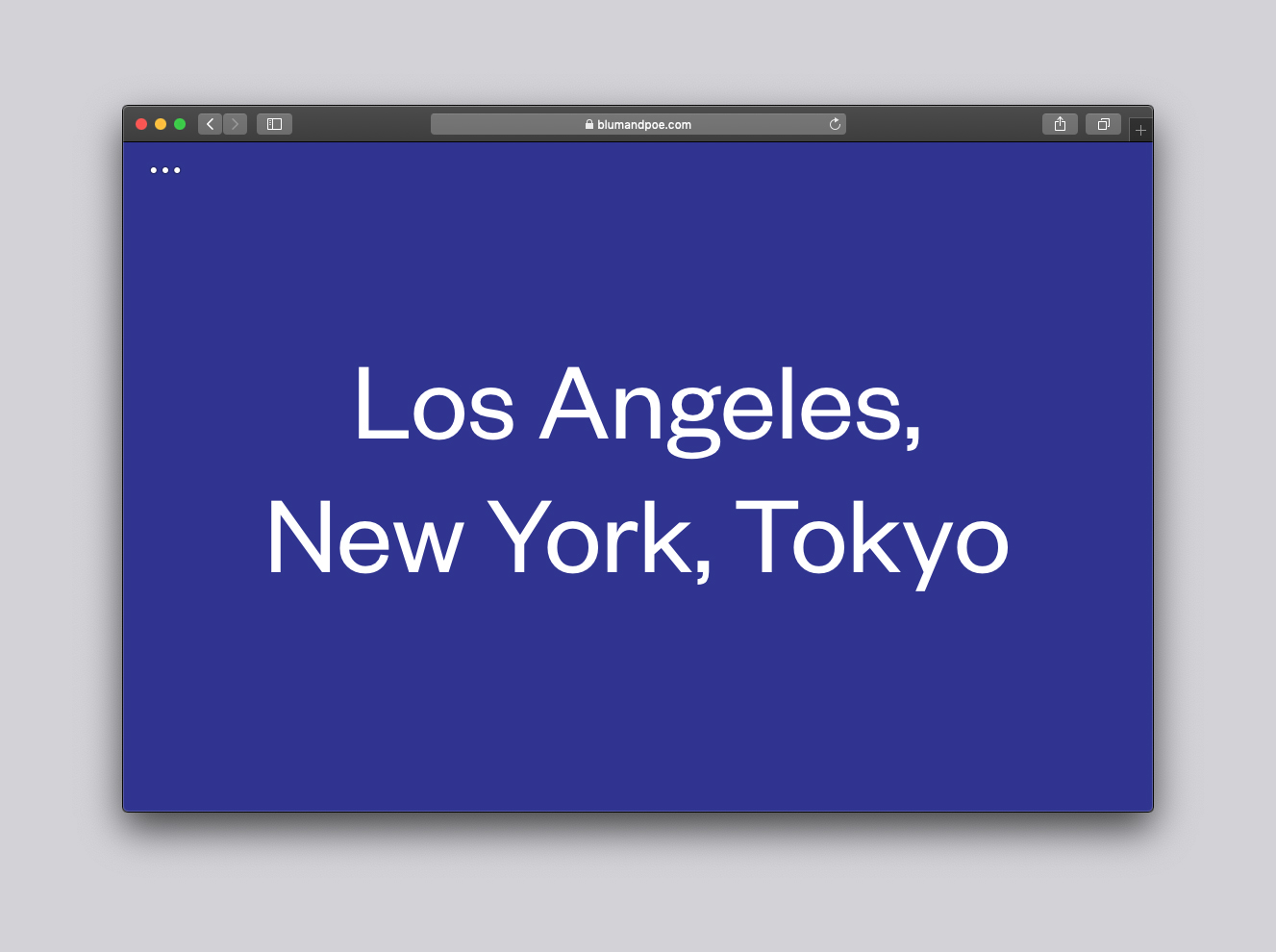Go back to the previous page
The width and height of the screenshot is (1276, 952).
[210, 124]
